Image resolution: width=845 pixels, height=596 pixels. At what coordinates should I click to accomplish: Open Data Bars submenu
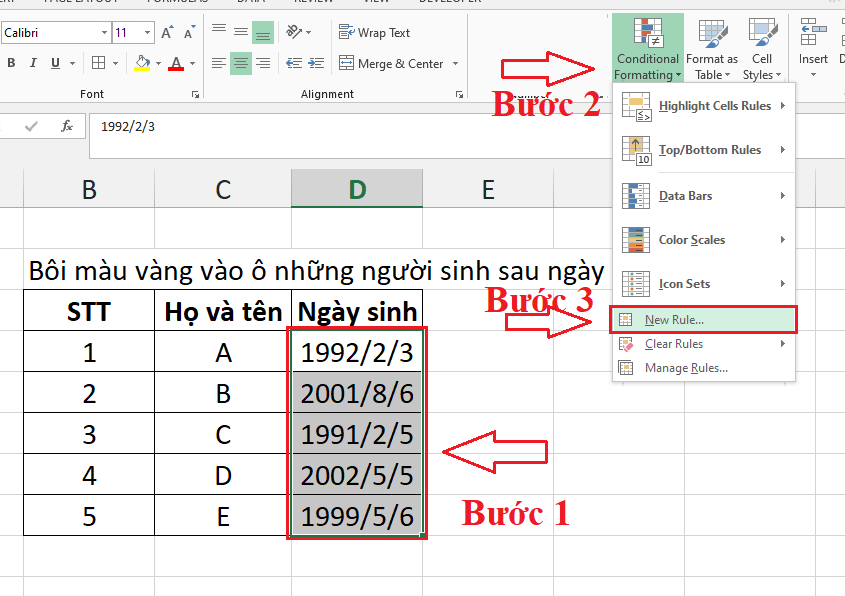coord(704,196)
